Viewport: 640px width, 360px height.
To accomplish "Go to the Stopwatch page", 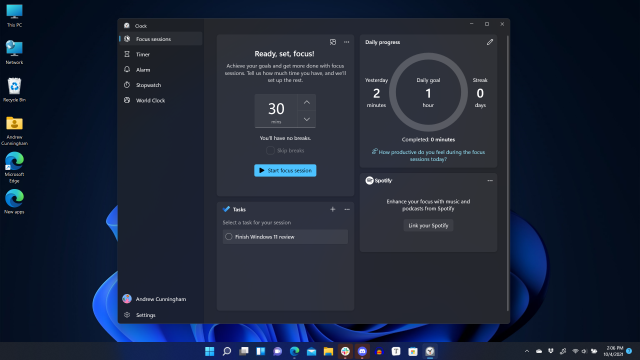I will pos(161,85).
